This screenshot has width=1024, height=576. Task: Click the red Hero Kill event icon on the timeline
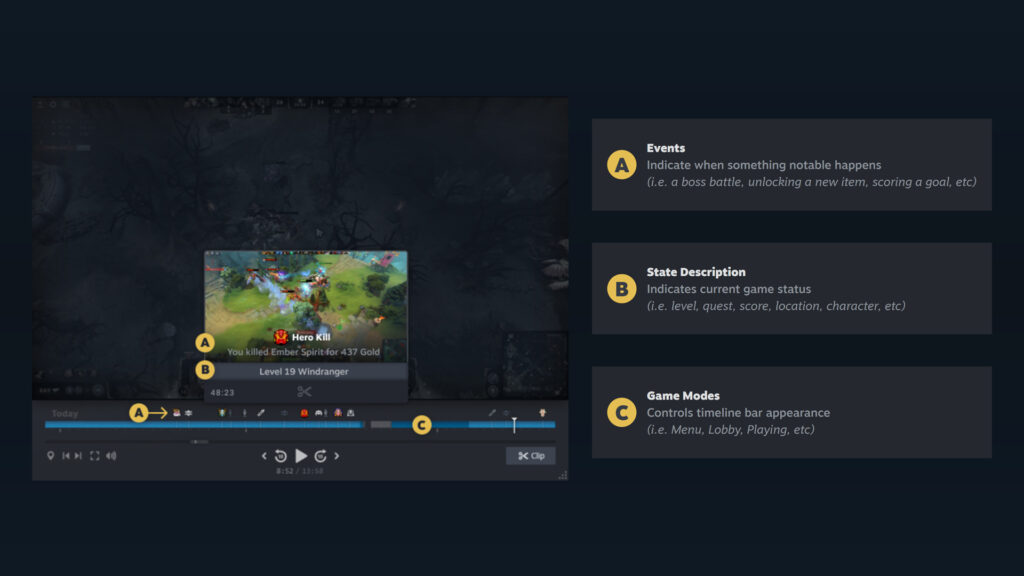[x=304, y=413]
